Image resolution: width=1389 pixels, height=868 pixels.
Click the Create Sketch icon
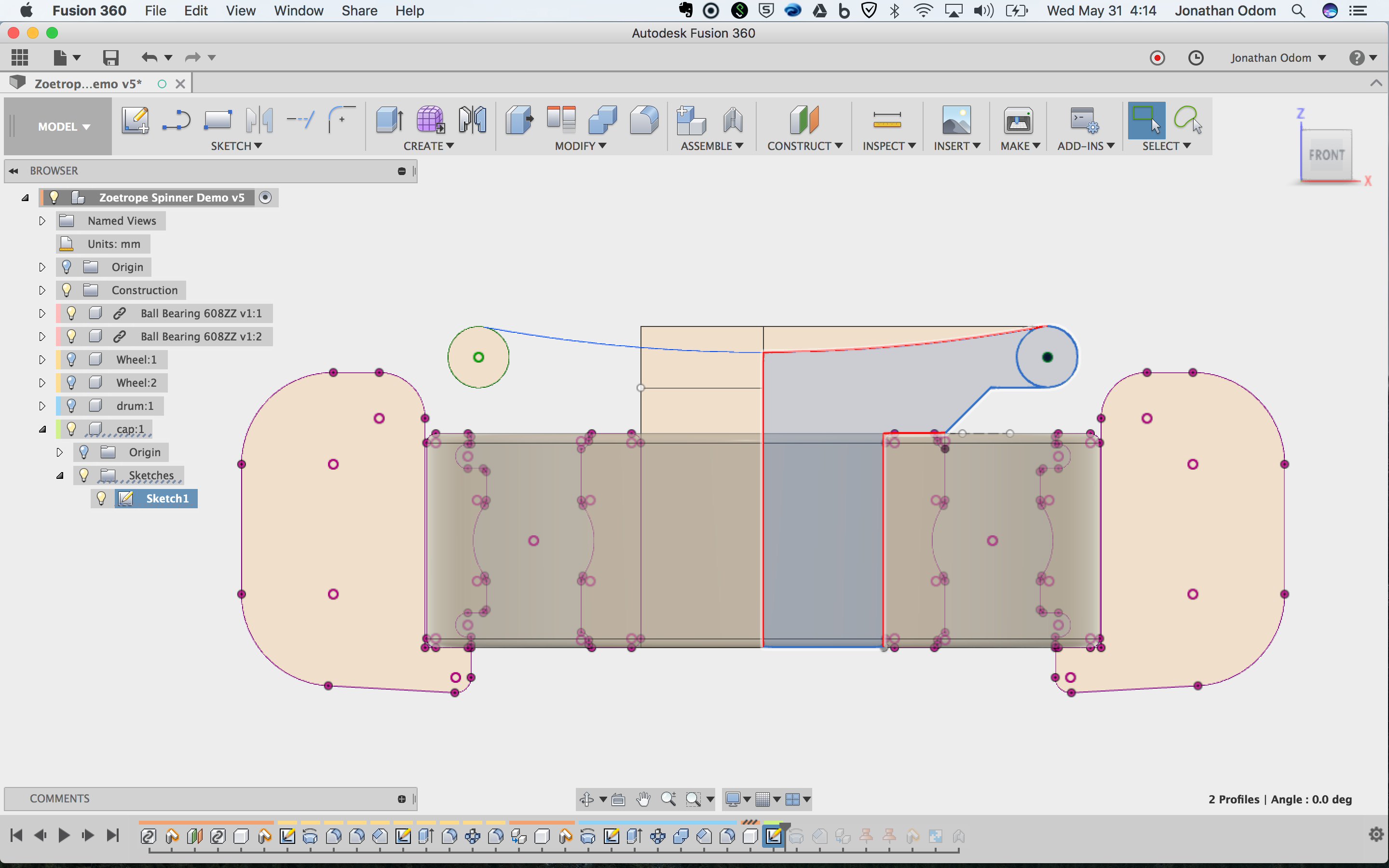click(x=136, y=120)
